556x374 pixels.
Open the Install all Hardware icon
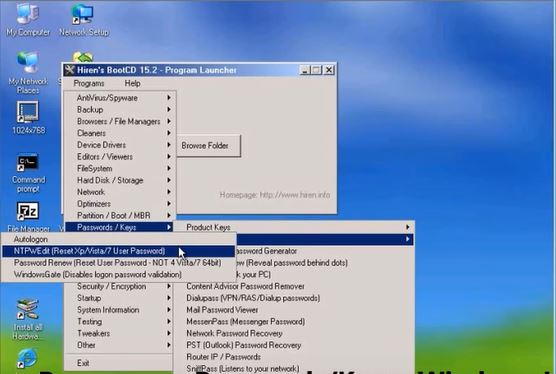[27, 318]
